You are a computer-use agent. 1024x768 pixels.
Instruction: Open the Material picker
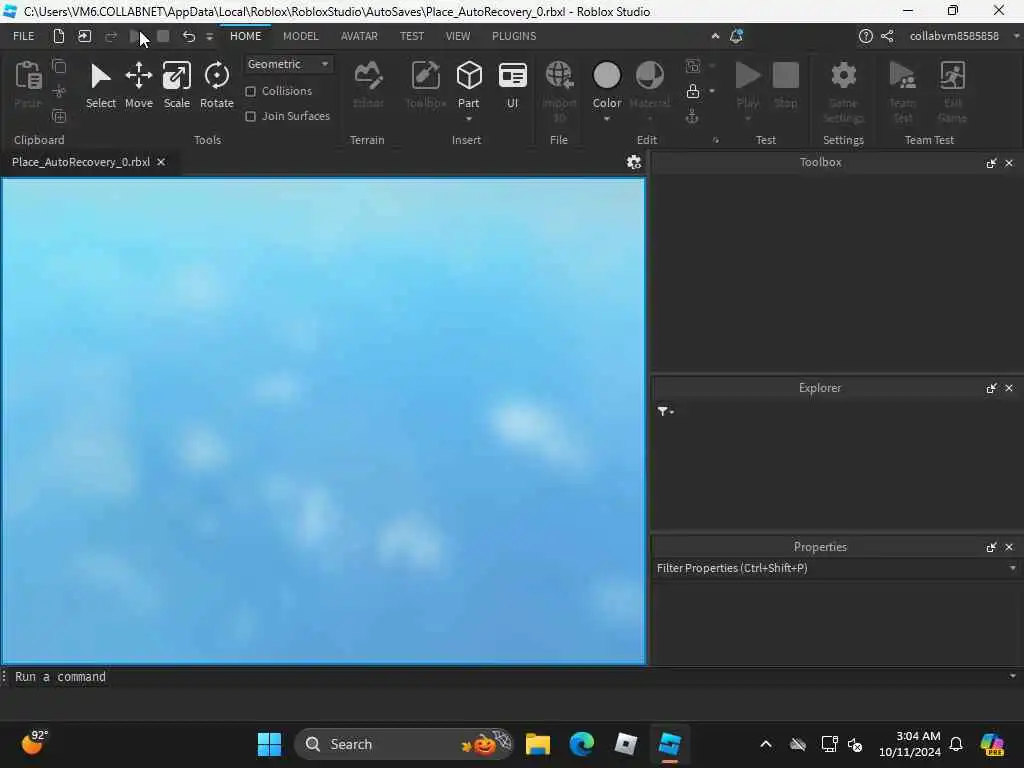pos(650,85)
